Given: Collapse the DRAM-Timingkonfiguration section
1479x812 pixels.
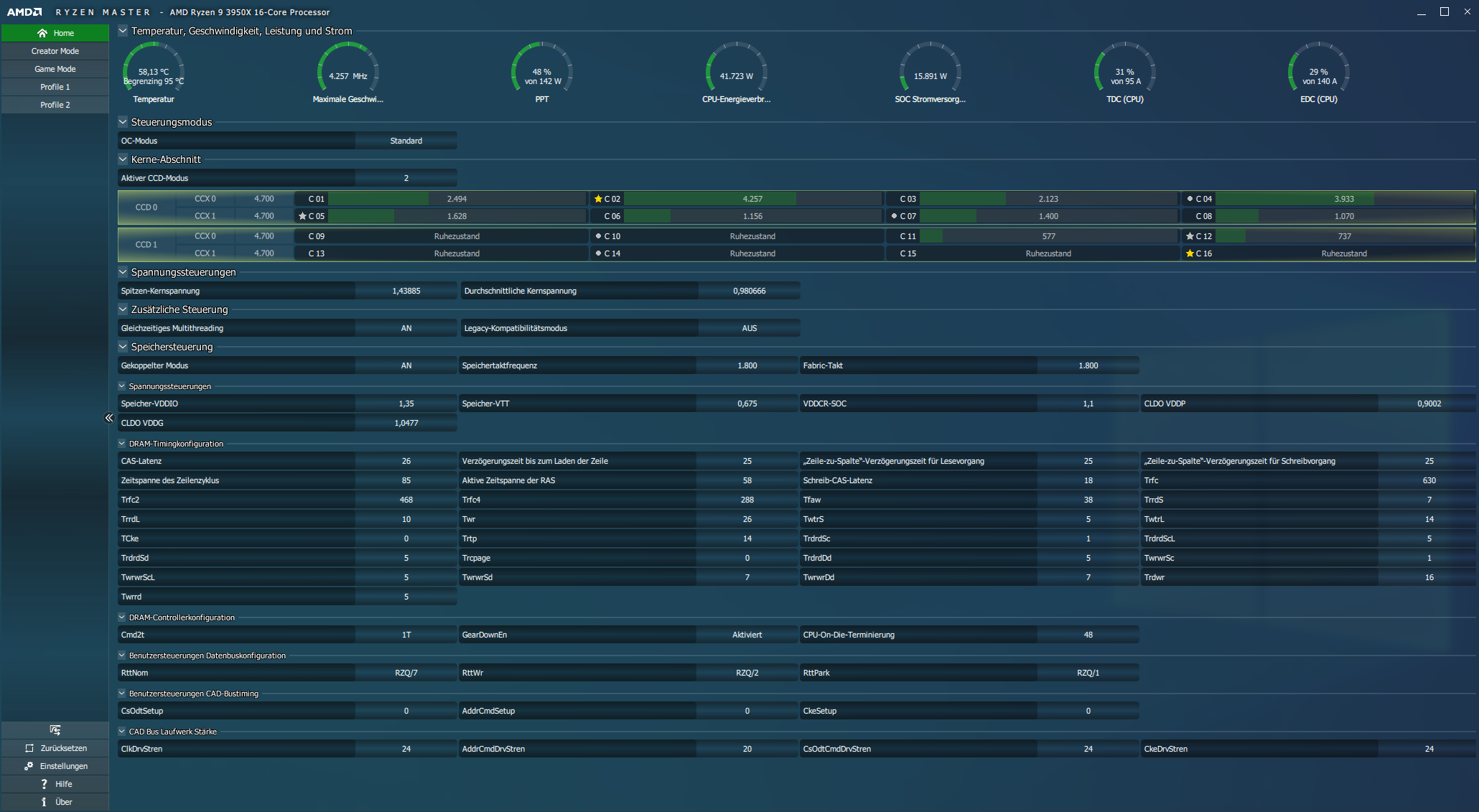Looking at the screenshot, I should (x=122, y=444).
